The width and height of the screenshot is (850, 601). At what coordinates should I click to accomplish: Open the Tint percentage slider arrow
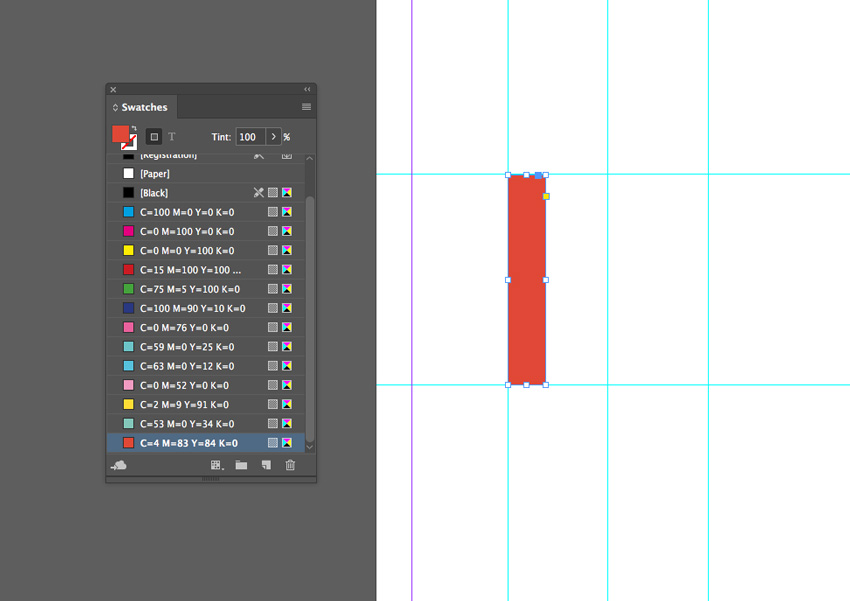[x=273, y=137]
